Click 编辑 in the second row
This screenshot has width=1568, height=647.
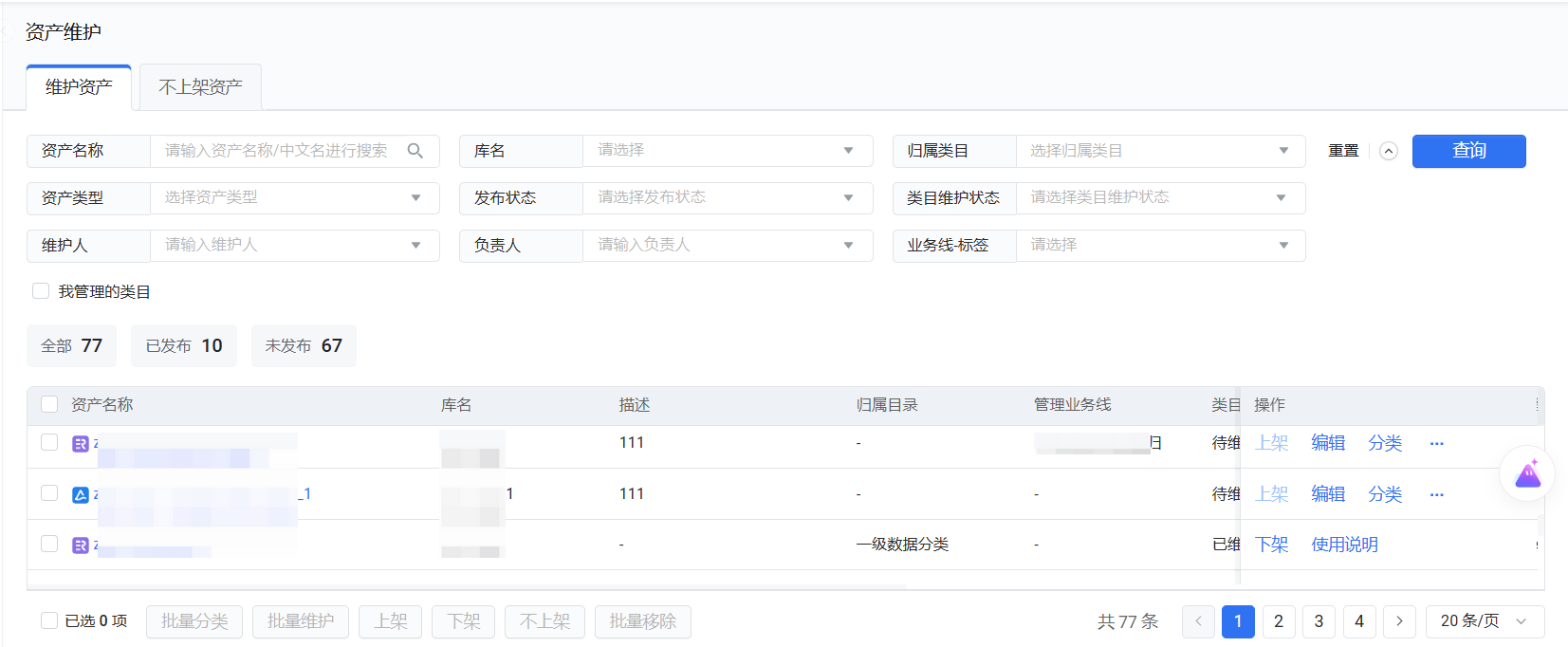coord(1328,494)
